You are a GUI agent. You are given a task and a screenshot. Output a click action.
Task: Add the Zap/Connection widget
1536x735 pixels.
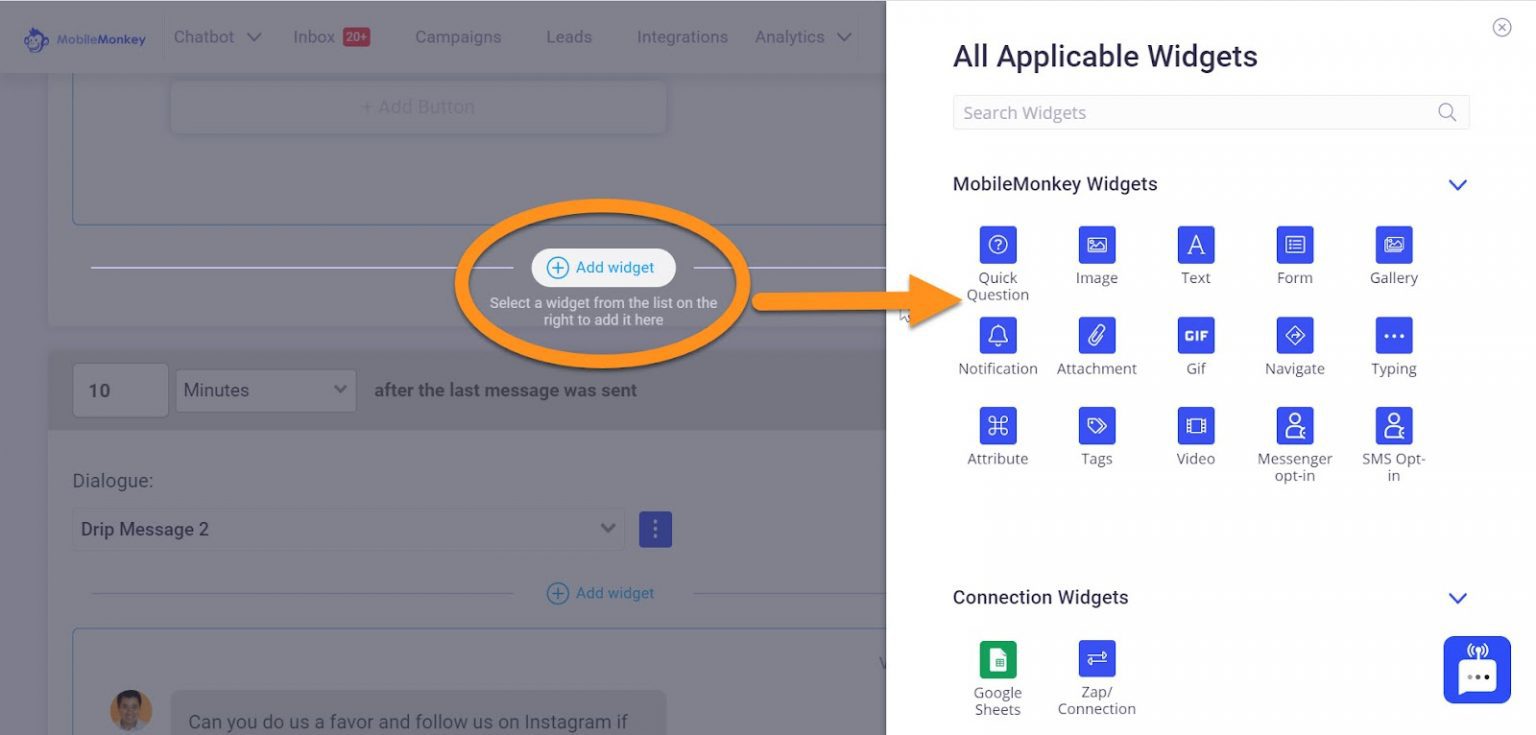[1096, 660]
